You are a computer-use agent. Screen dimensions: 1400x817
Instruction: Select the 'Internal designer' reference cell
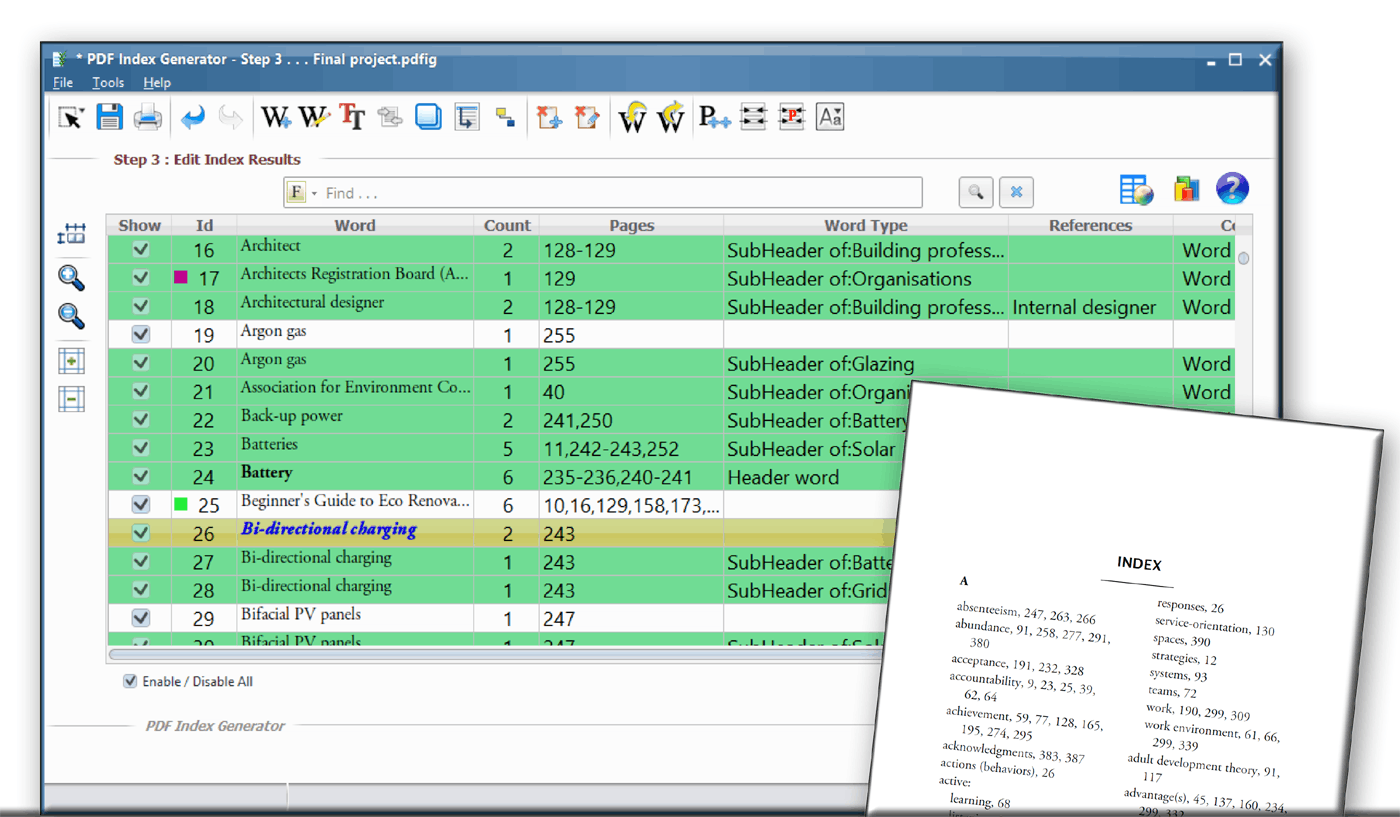[1090, 307]
